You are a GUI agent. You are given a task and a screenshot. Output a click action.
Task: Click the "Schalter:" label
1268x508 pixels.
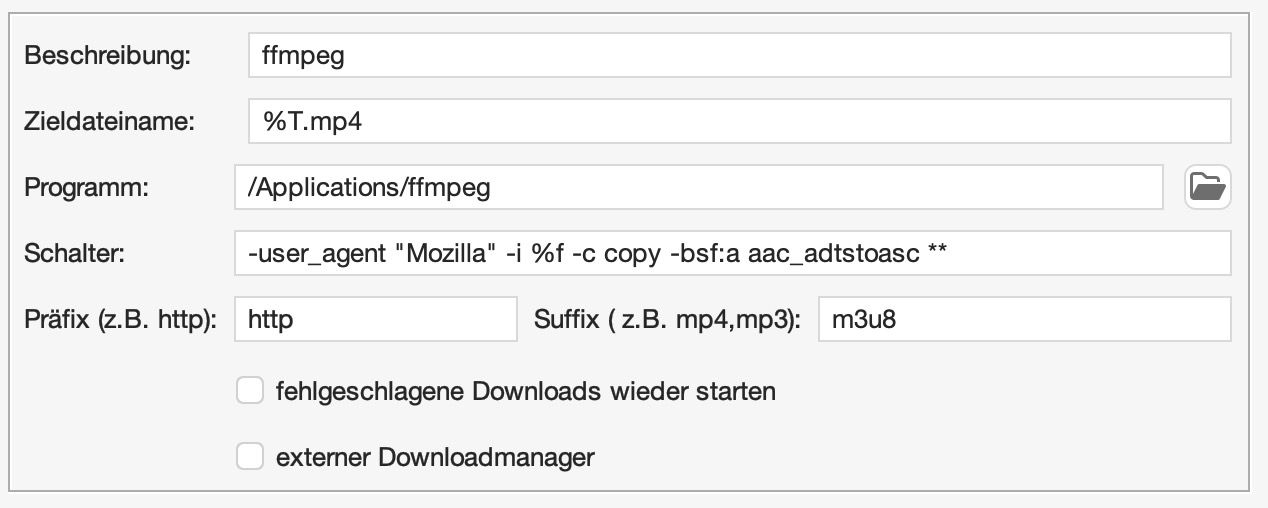click(x=74, y=254)
